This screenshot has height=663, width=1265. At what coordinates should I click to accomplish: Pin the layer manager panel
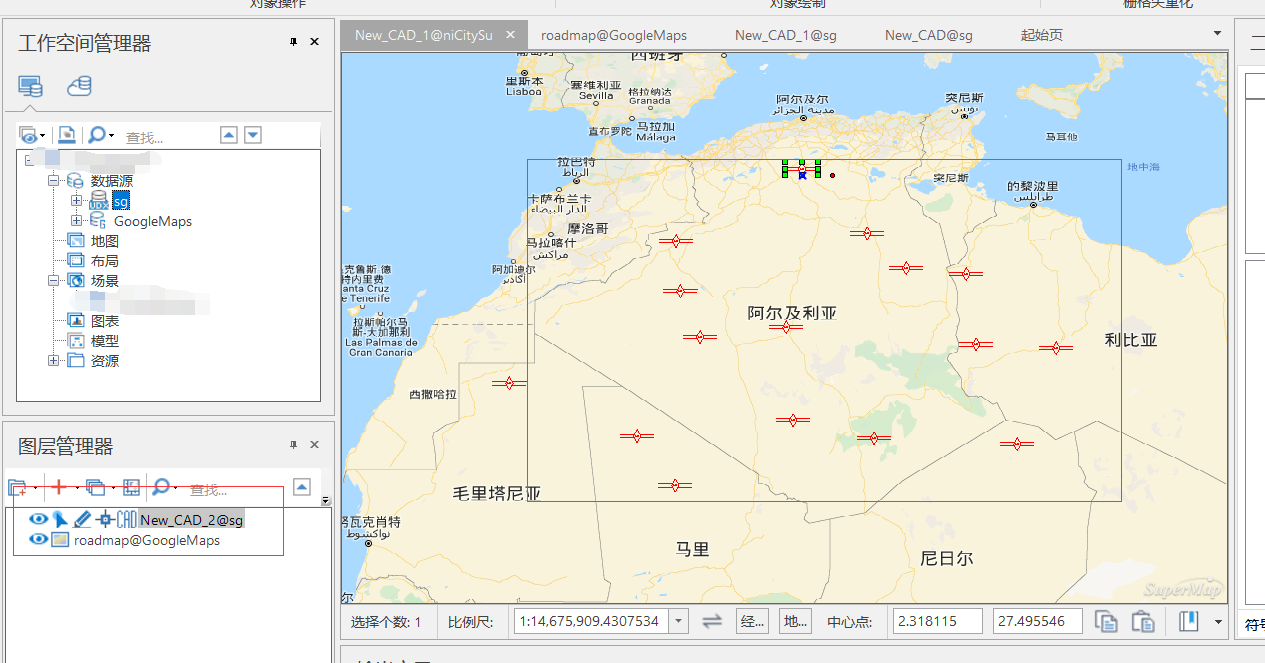click(294, 445)
